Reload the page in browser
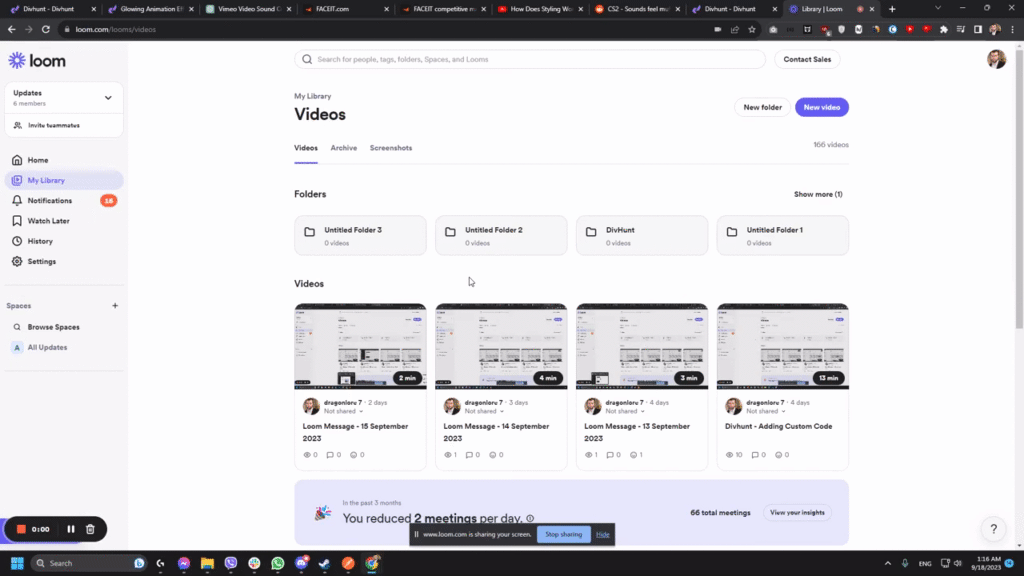This screenshot has width=1024, height=576. click(46, 29)
